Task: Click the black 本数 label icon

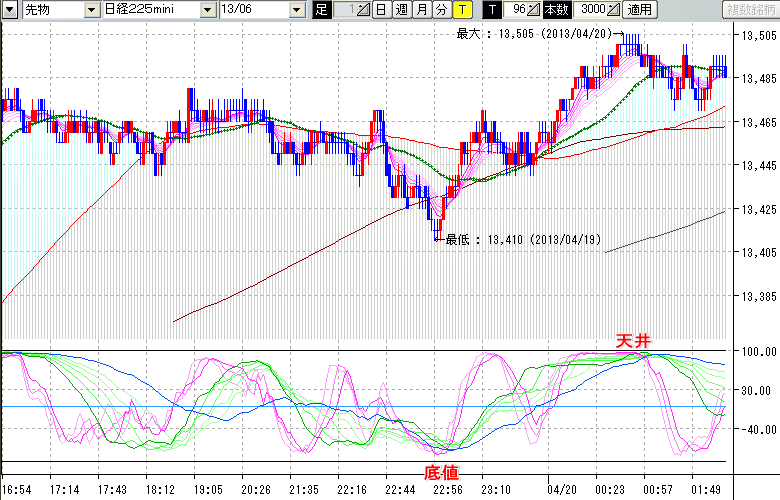Action: (558, 10)
